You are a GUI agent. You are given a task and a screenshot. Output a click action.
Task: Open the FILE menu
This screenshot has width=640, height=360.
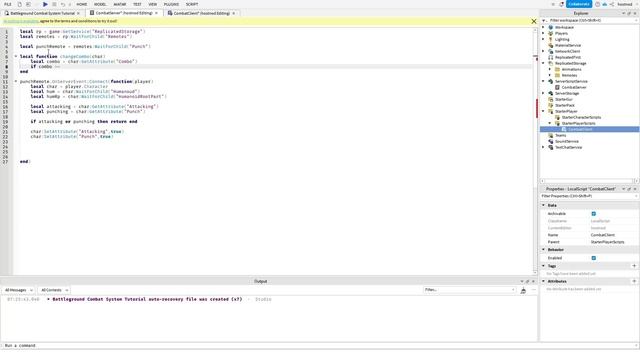pos(8,4)
